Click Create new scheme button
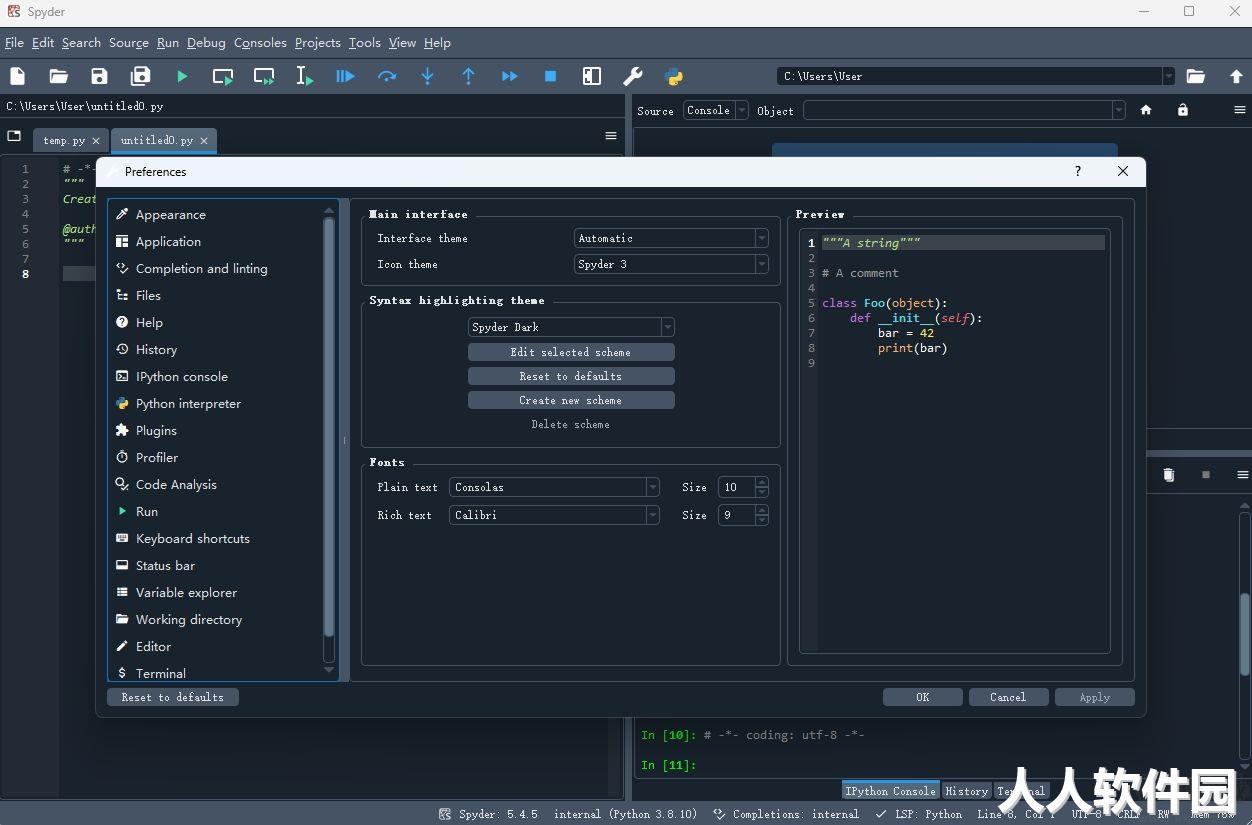The width and height of the screenshot is (1252, 825). (x=571, y=400)
